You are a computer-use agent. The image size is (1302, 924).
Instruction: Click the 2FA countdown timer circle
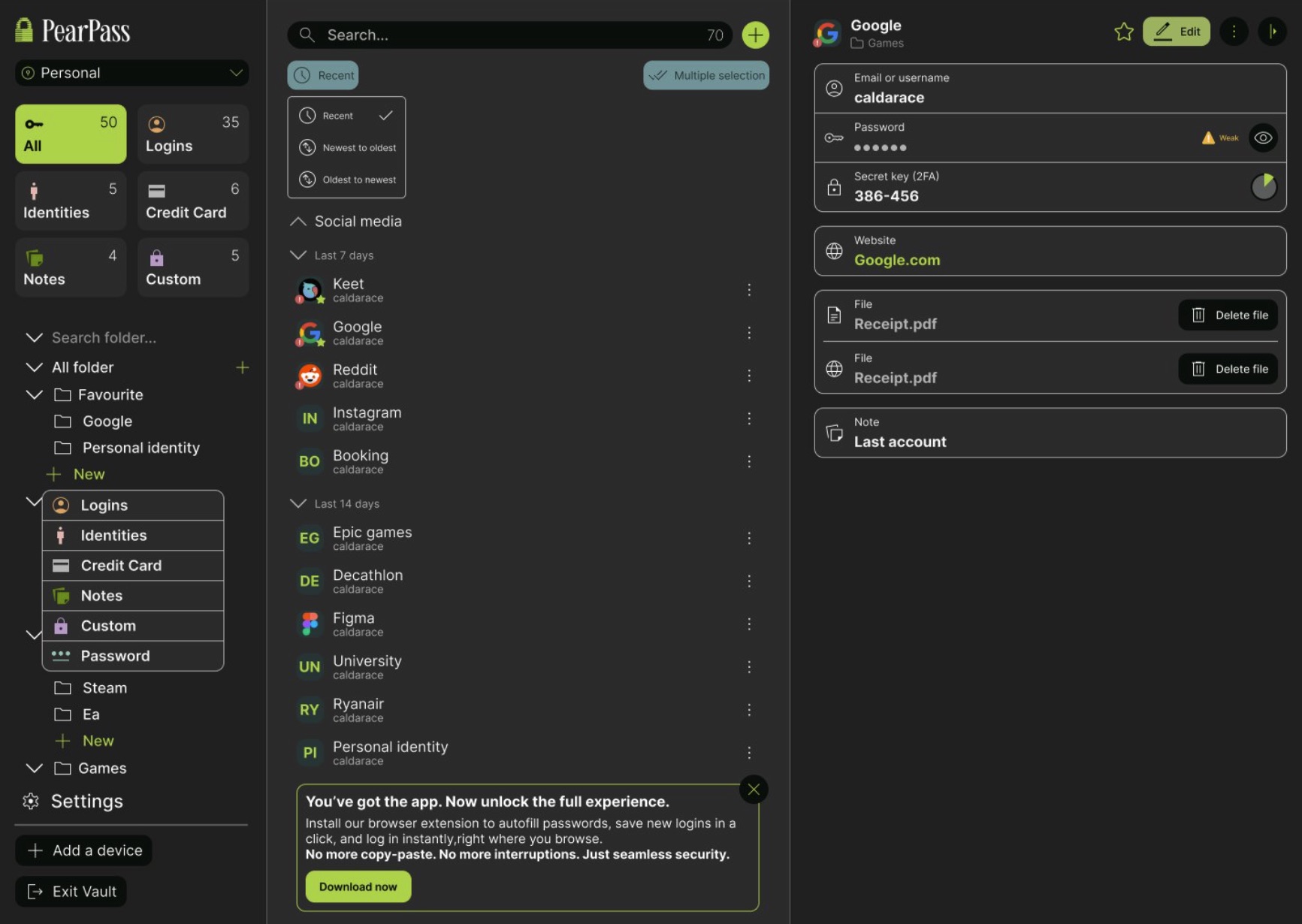(x=1264, y=186)
